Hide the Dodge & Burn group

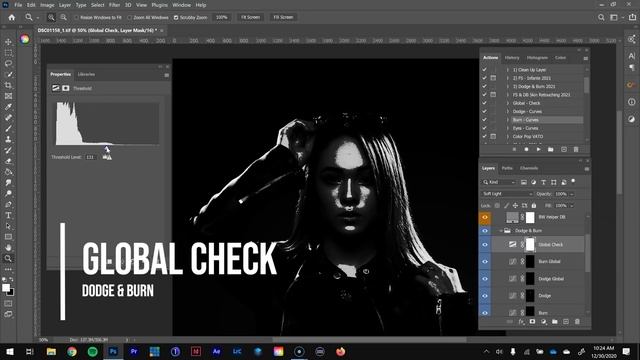pos(485,231)
